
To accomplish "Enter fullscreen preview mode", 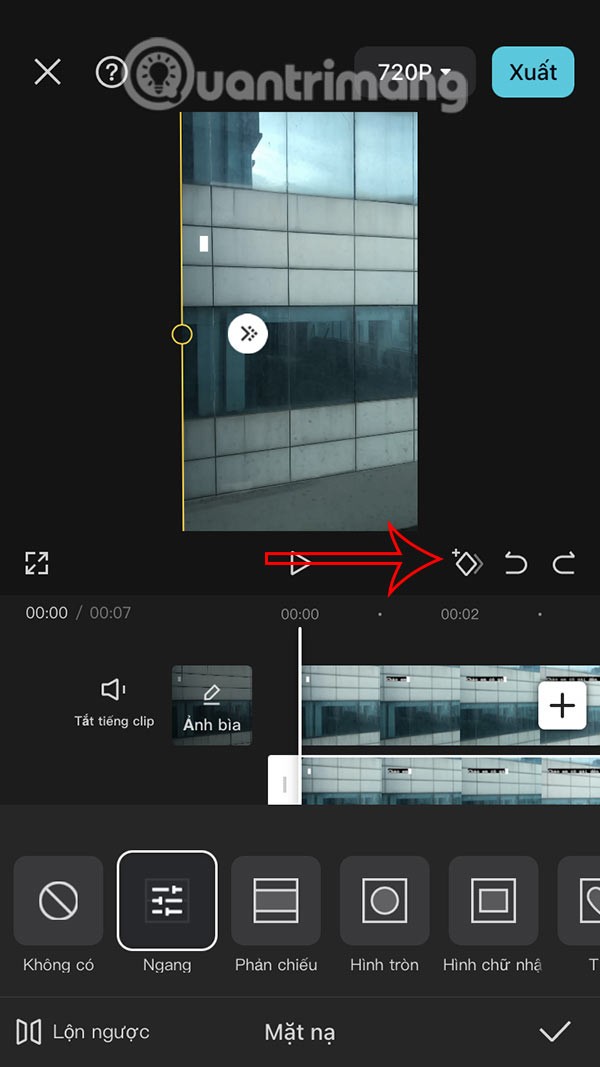I will tap(37, 563).
